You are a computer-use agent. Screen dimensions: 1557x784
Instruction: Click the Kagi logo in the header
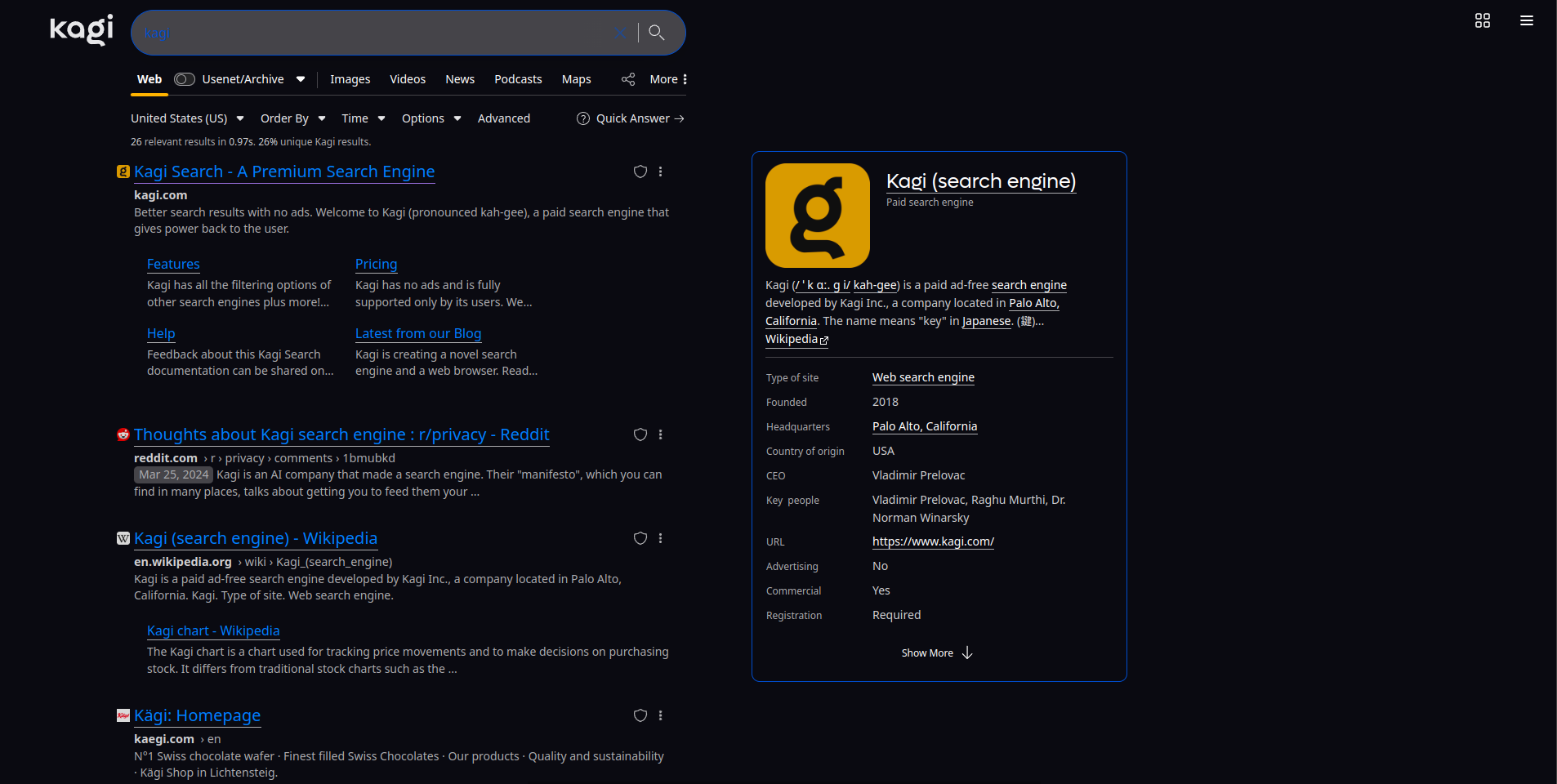click(82, 30)
